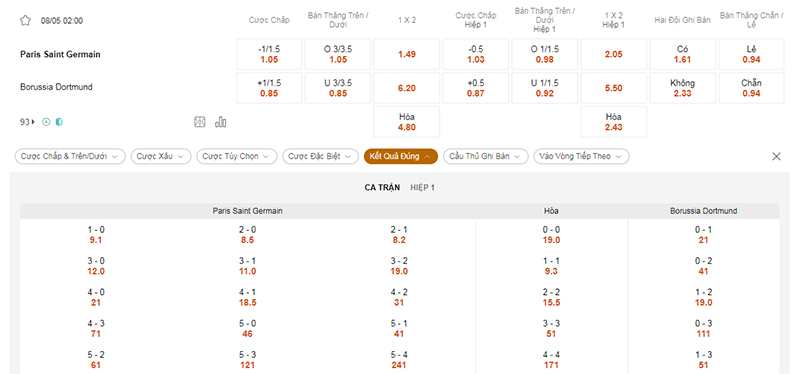Collapse the Kết Quả Đúng filter
This screenshot has height=374, width=800.
click(401, 157)
